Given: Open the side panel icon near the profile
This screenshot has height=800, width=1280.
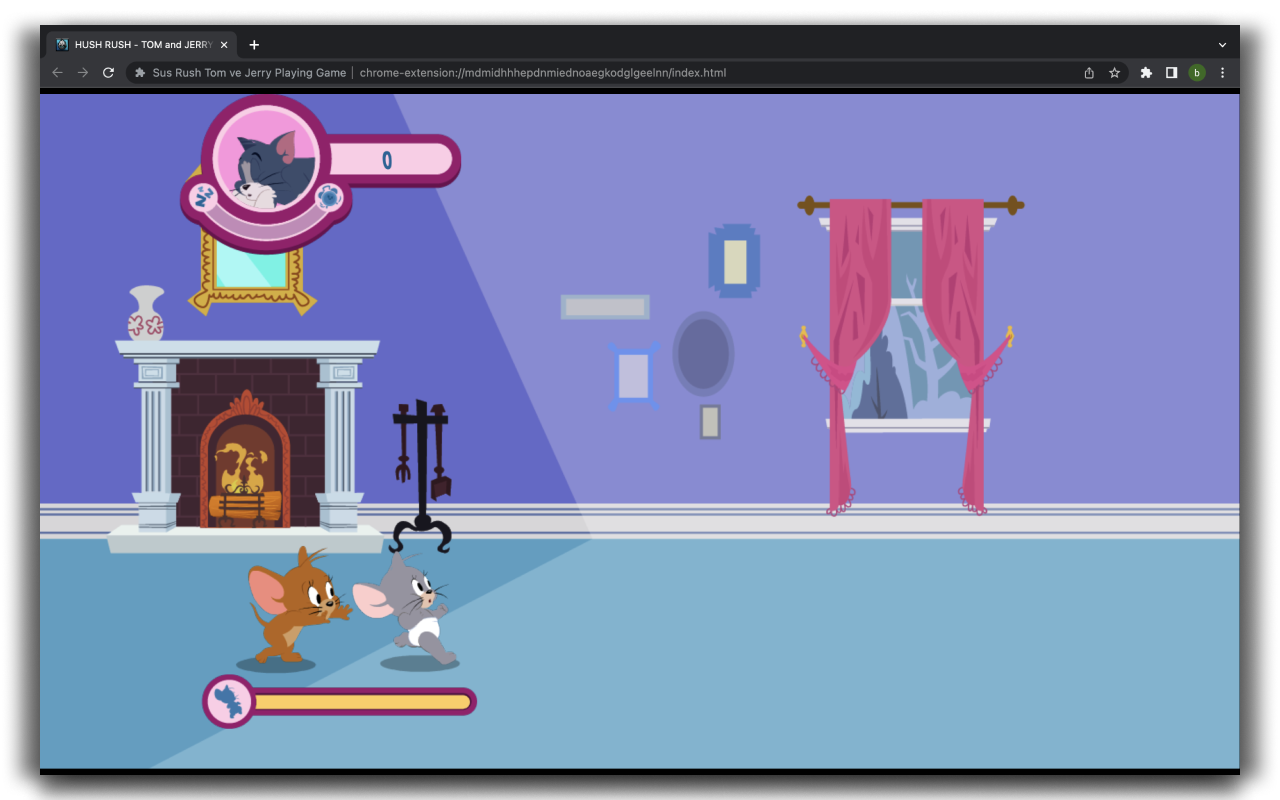Looking at the screenshot, I should point(1171,72).
